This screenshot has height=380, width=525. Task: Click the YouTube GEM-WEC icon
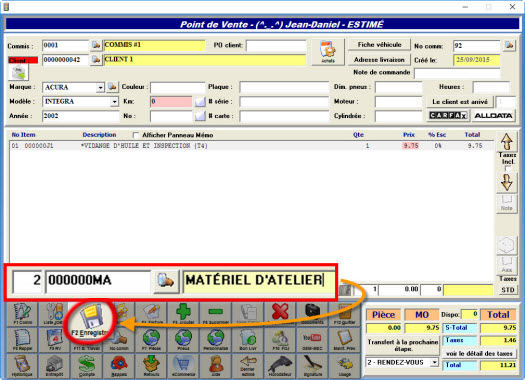312,339
